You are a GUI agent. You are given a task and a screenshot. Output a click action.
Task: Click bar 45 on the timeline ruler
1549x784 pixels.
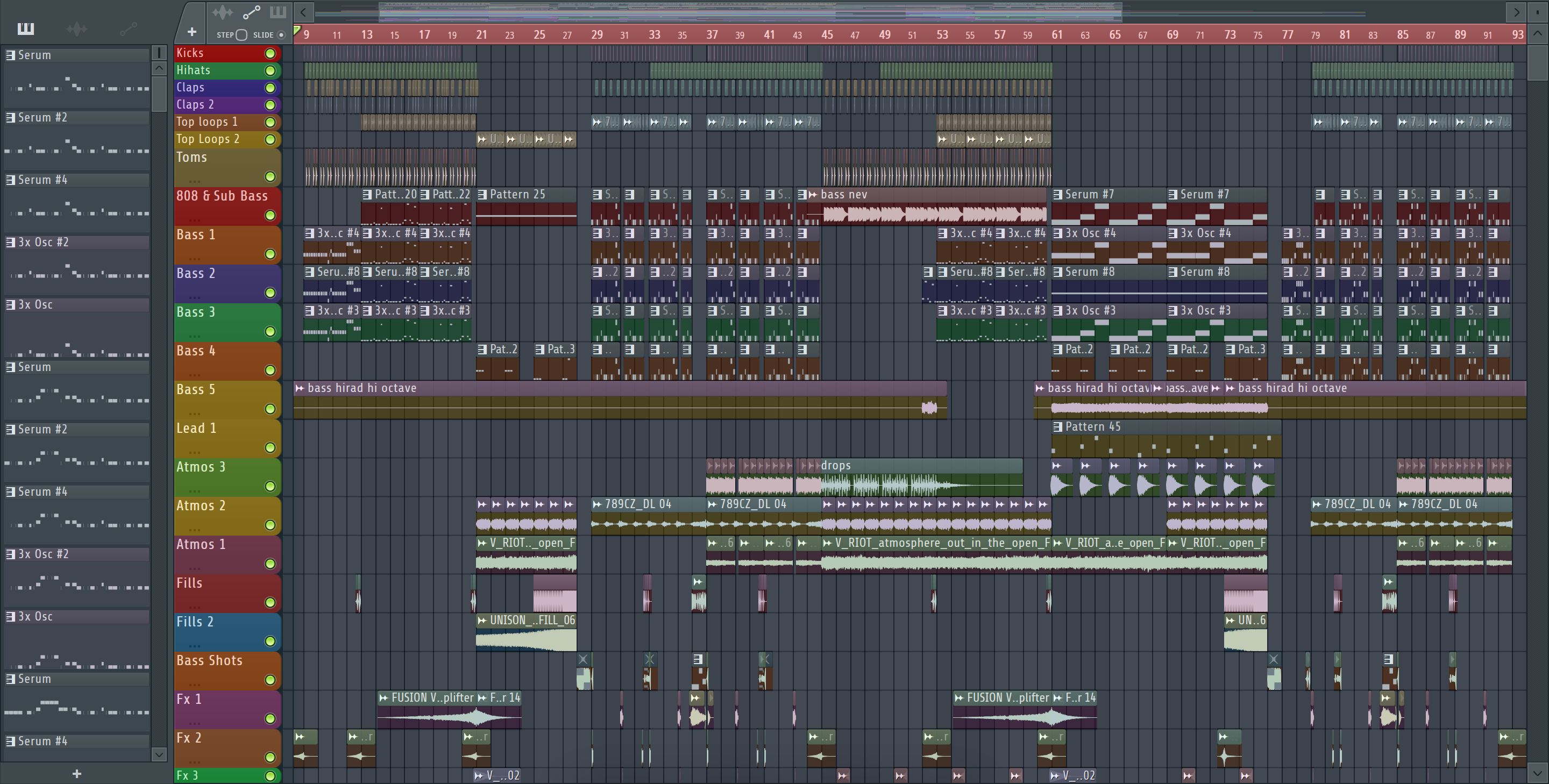[x=827, y=35]
